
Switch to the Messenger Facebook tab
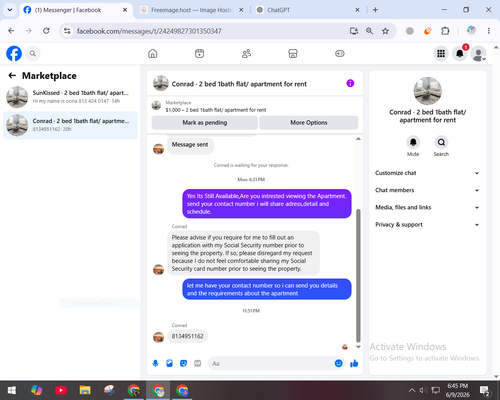pyautogui.click(x=76, y=10)
